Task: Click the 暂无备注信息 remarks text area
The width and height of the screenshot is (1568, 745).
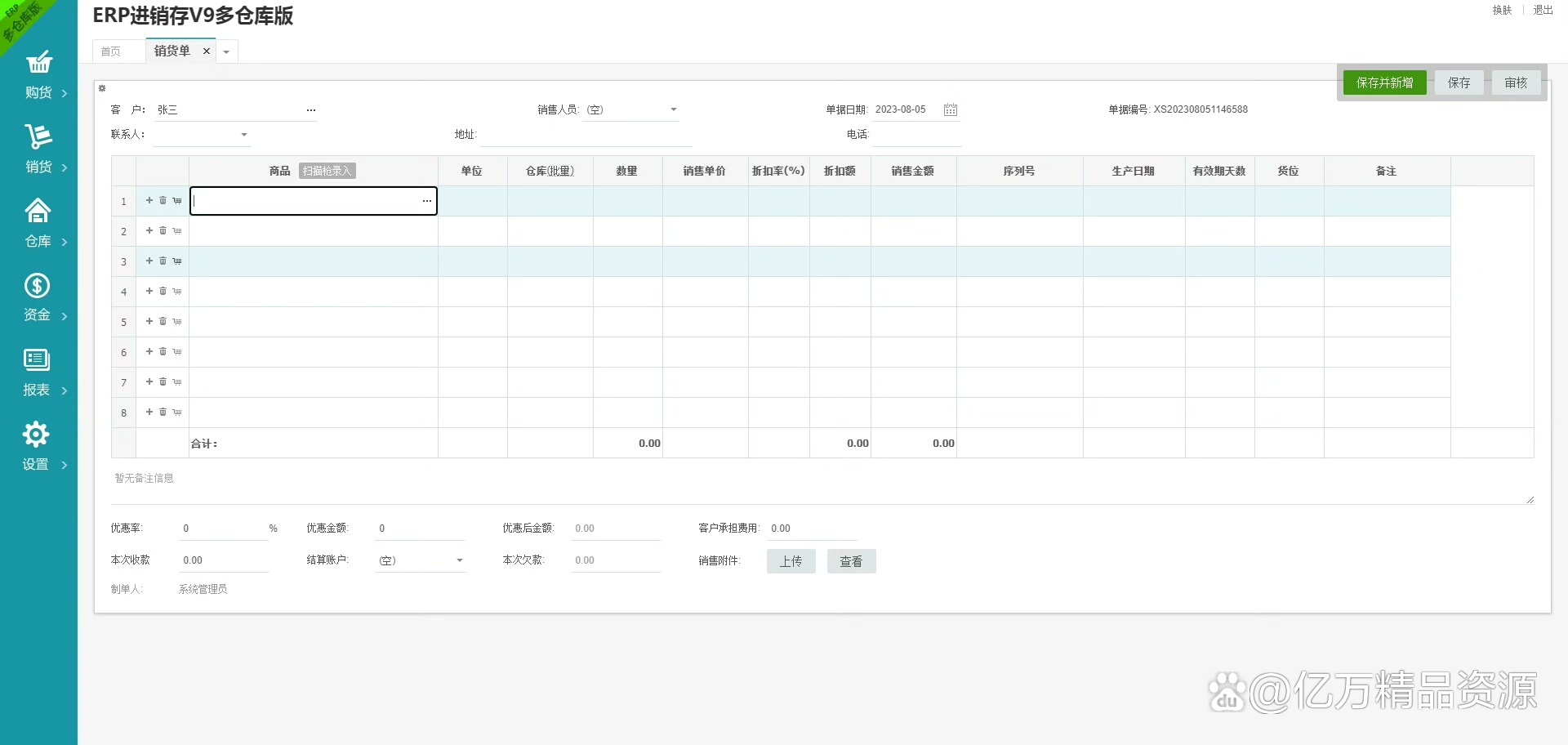Action: 822,485
